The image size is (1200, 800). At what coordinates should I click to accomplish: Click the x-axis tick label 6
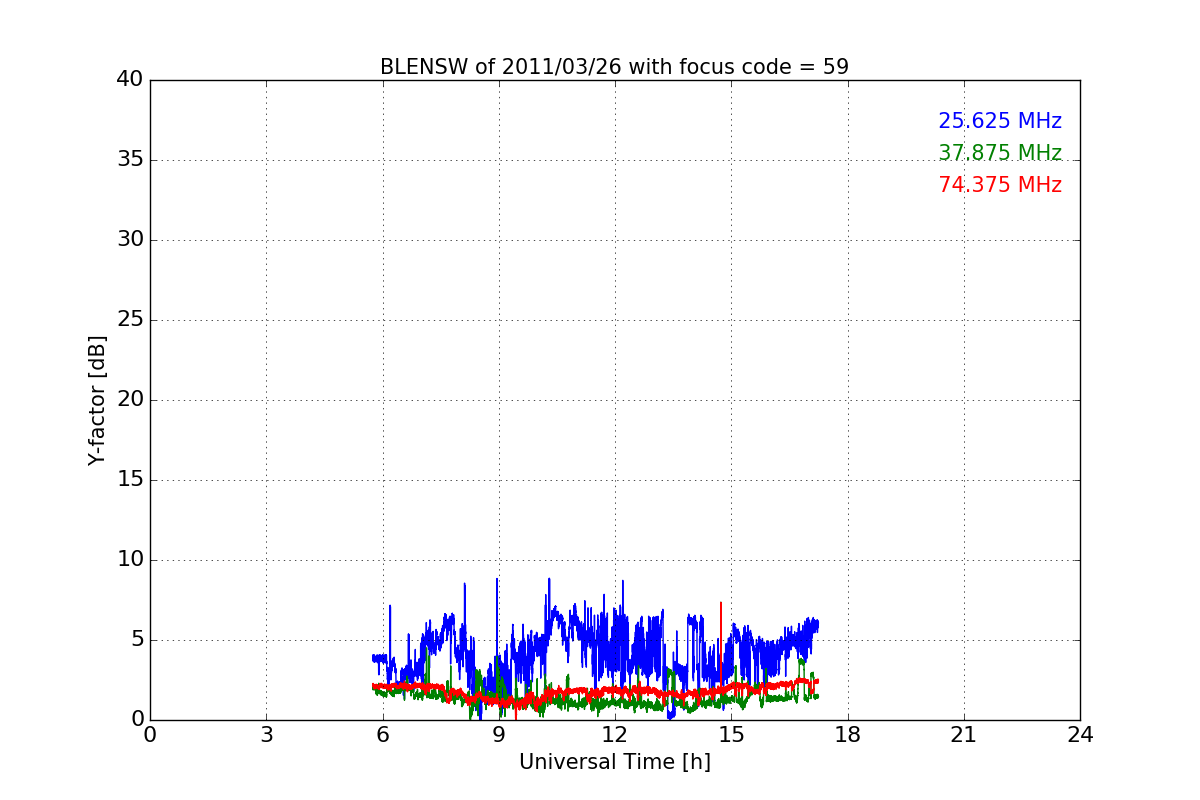click(383, 735)
